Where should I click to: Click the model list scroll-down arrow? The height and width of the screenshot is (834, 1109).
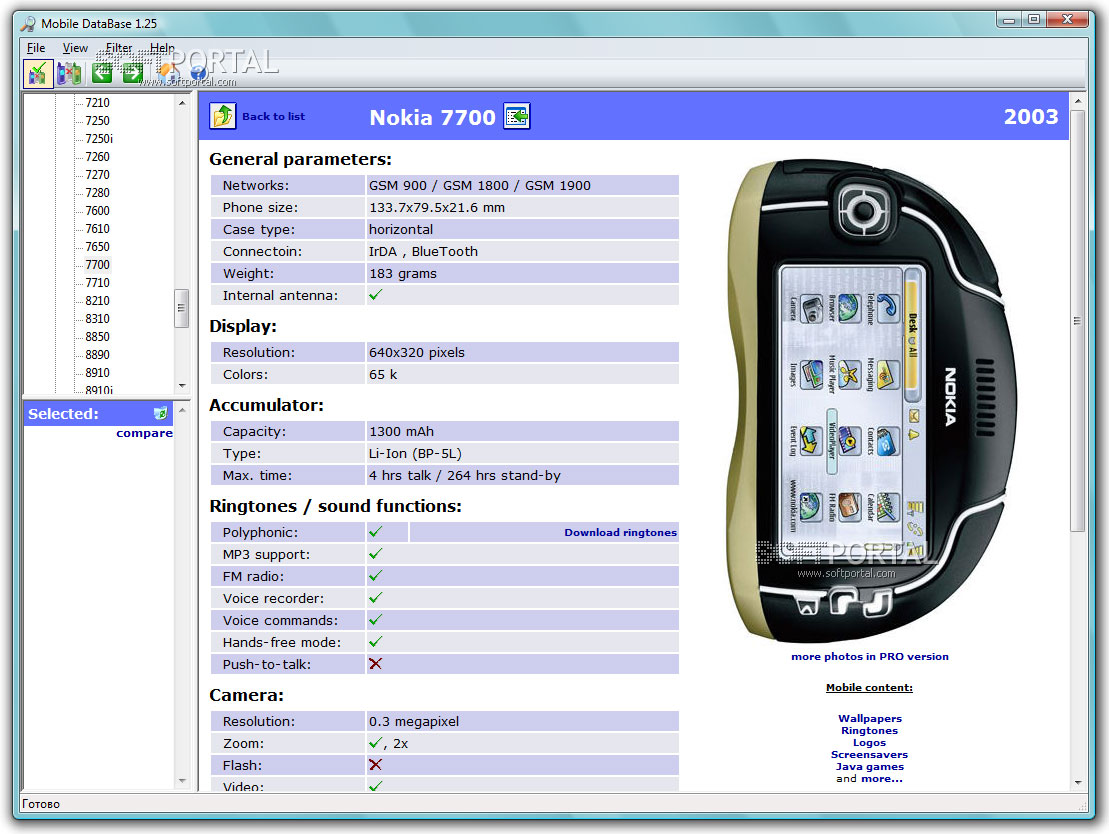tap(182, 386)
